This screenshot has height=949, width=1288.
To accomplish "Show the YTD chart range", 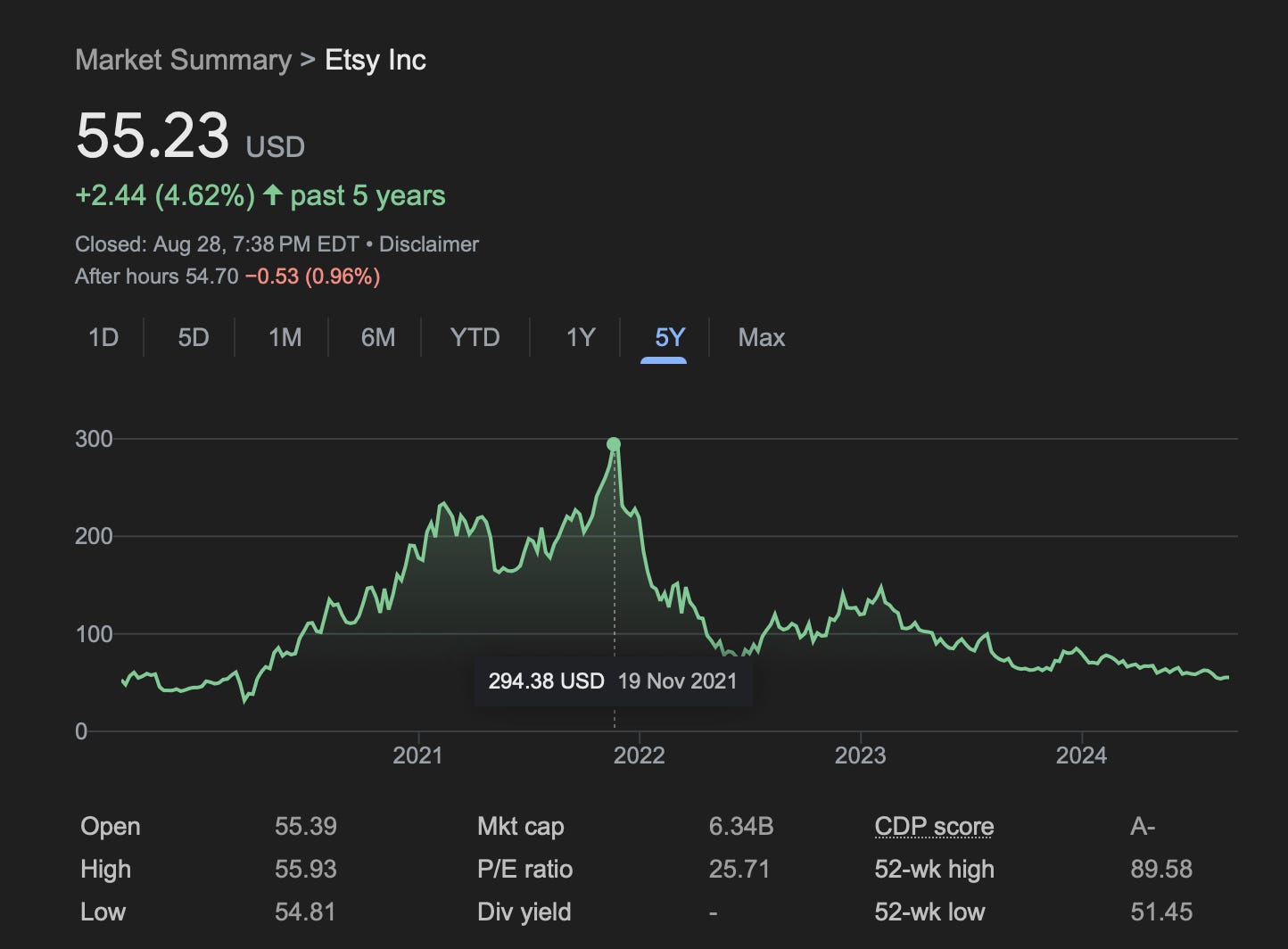I will (x=475, y=338).
